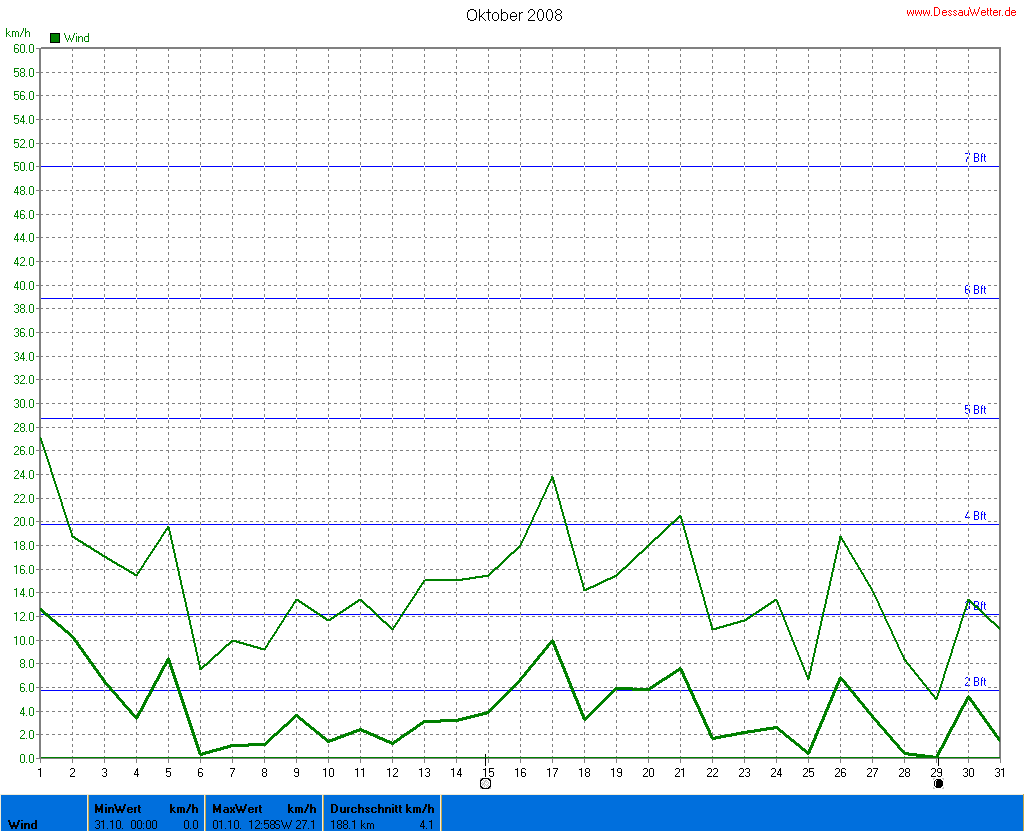Click the Wind legend label text

(x=77, y=38)
